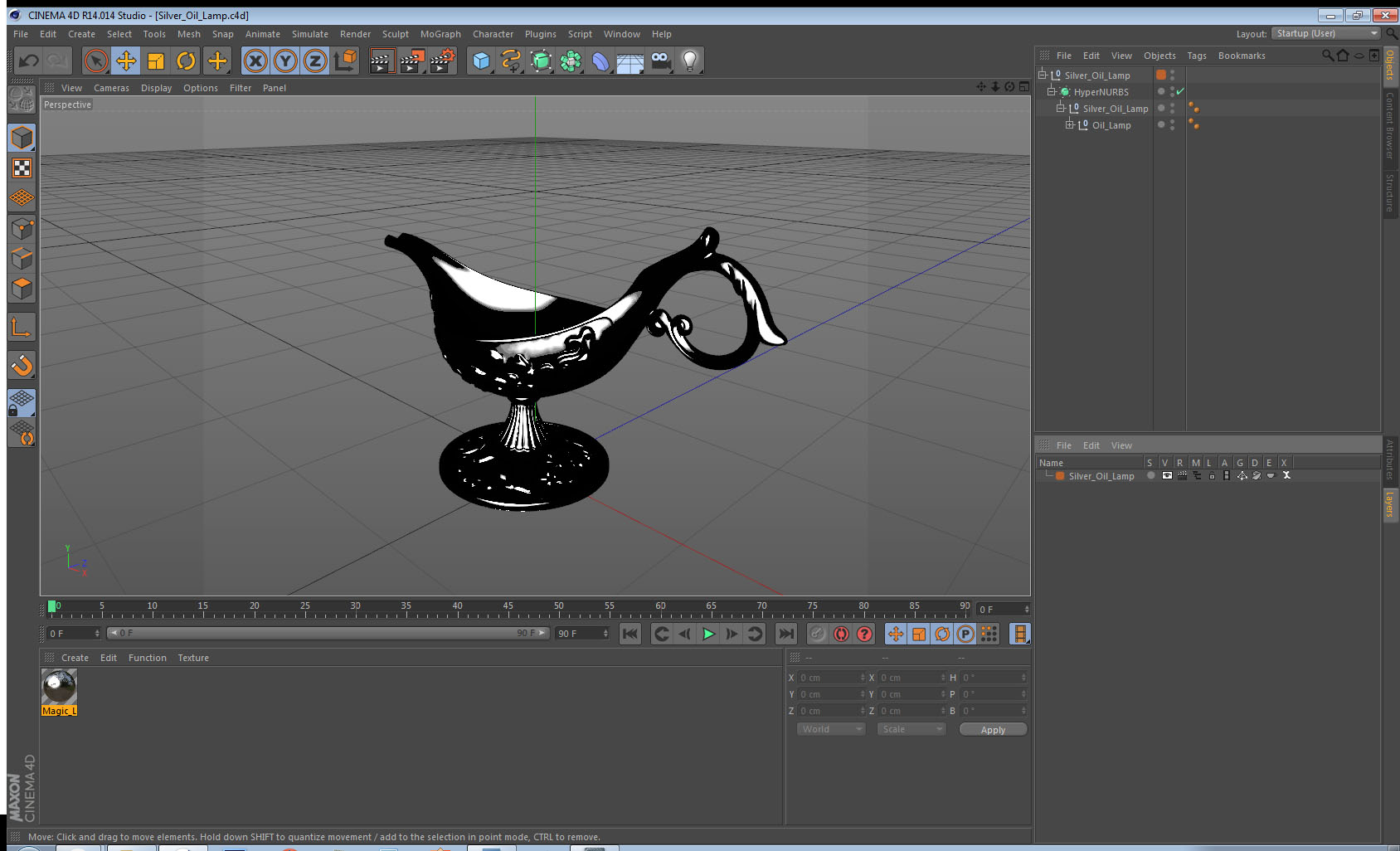1400x851 pixels.
Task: Open the Layout dropdown Startup (User)
Action: coord(1326,33)
